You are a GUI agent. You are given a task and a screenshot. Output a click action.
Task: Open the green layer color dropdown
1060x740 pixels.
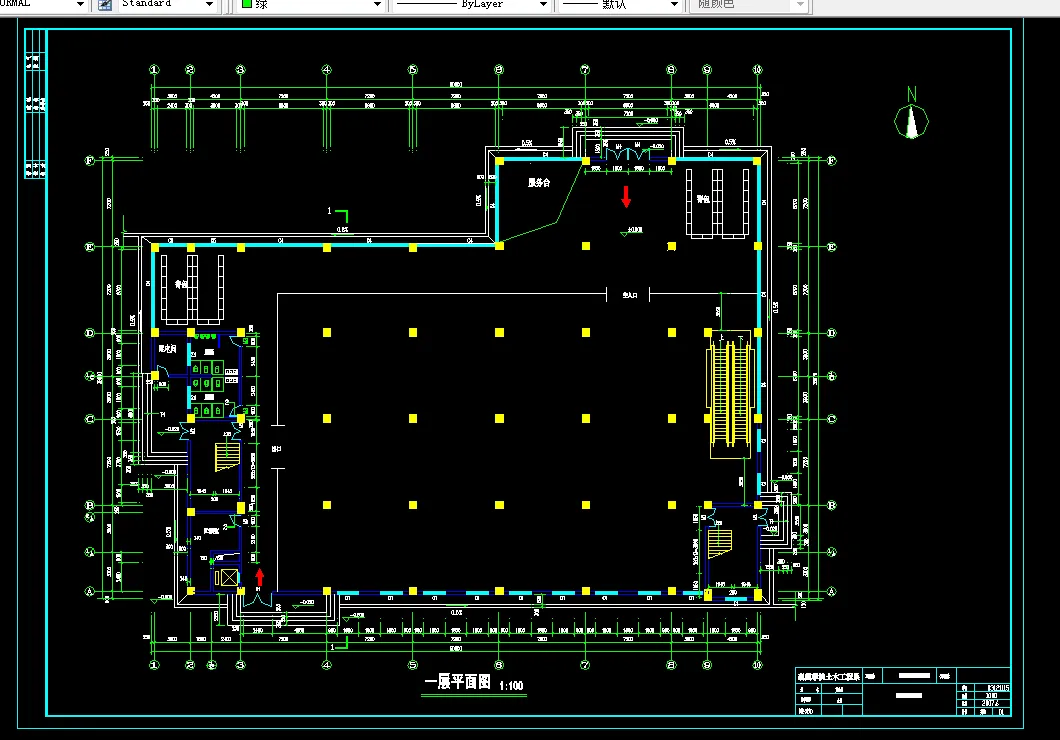tap(377, 5)
